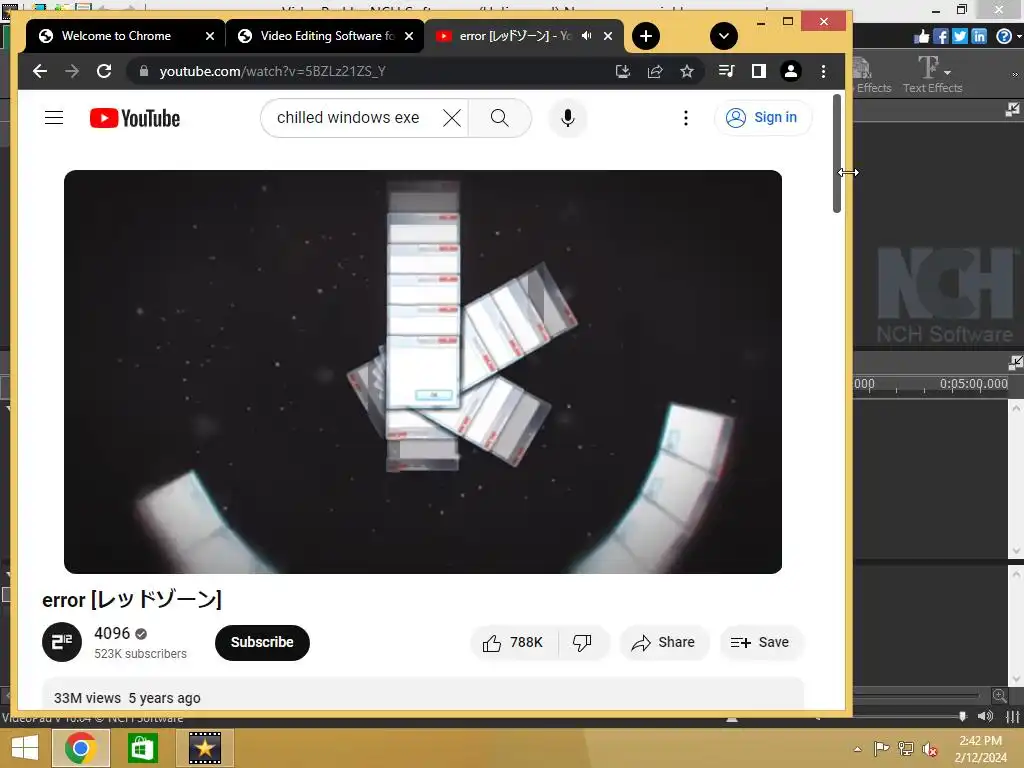Reload the YouTube page
This screenshot has height=768, width=1024.
tap(104, 71)
